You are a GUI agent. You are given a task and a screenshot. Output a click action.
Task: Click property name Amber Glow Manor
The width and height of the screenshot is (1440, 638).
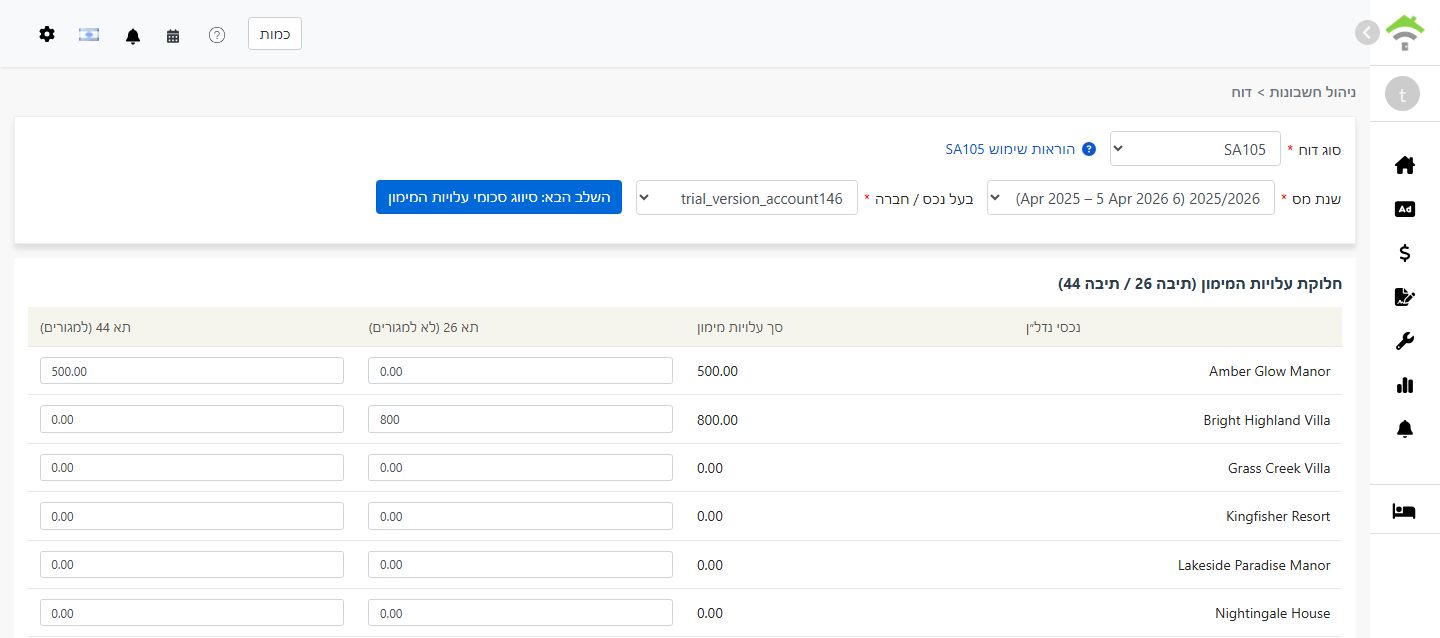[1270, 371]
